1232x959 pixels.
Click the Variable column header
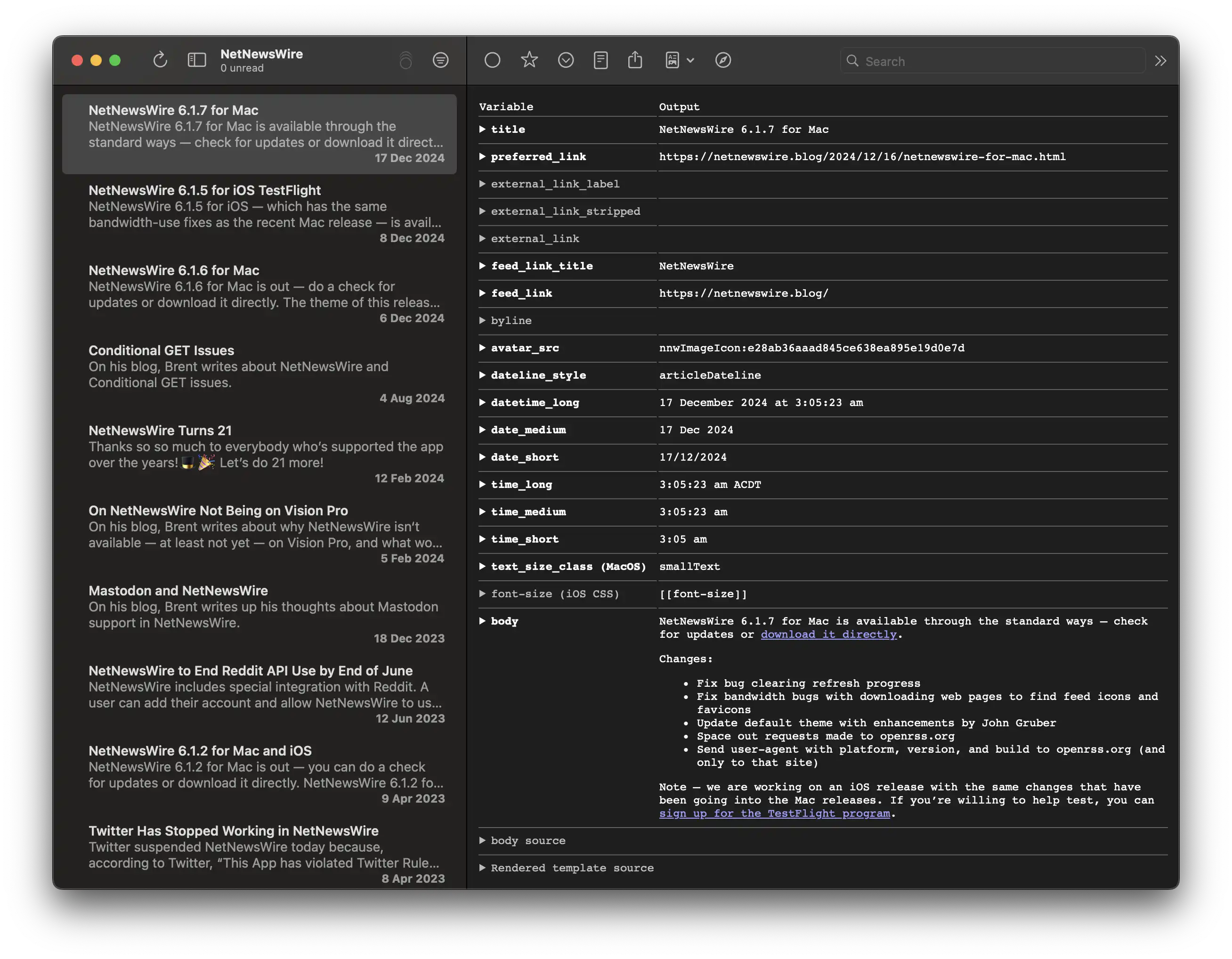[x=506, y=106]
